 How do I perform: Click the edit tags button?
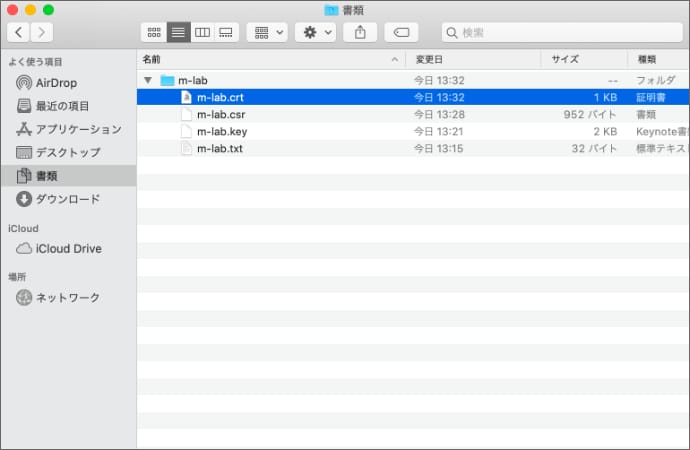[401, 32]
